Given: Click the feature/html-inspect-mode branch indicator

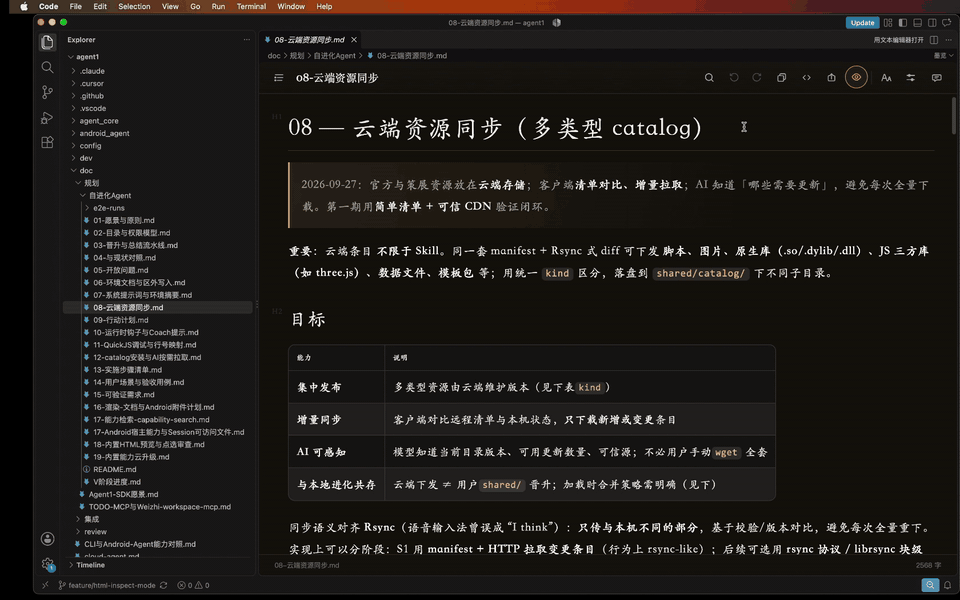Looking at the screenshot, I should [x=107, y=585].
